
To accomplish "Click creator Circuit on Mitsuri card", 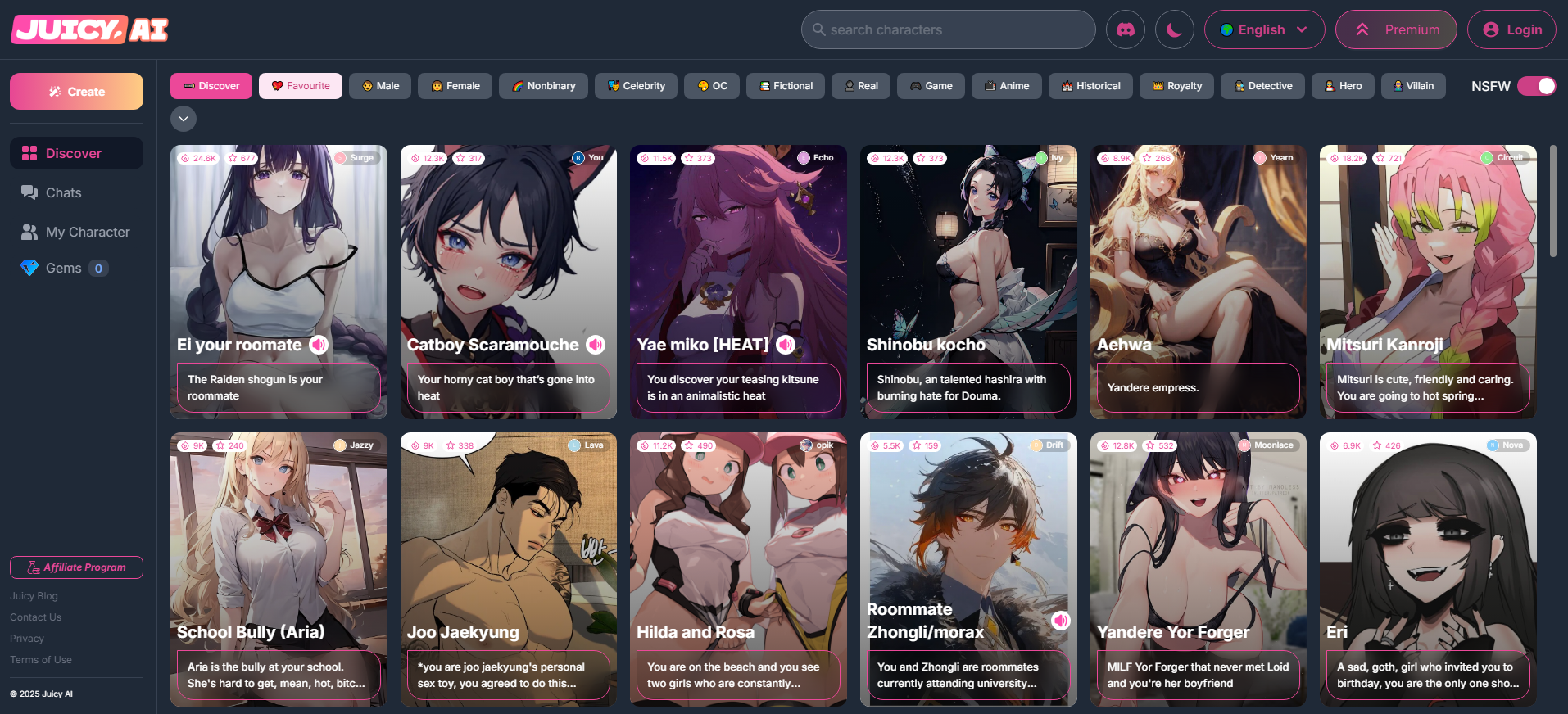I will tap(1503, 158).
